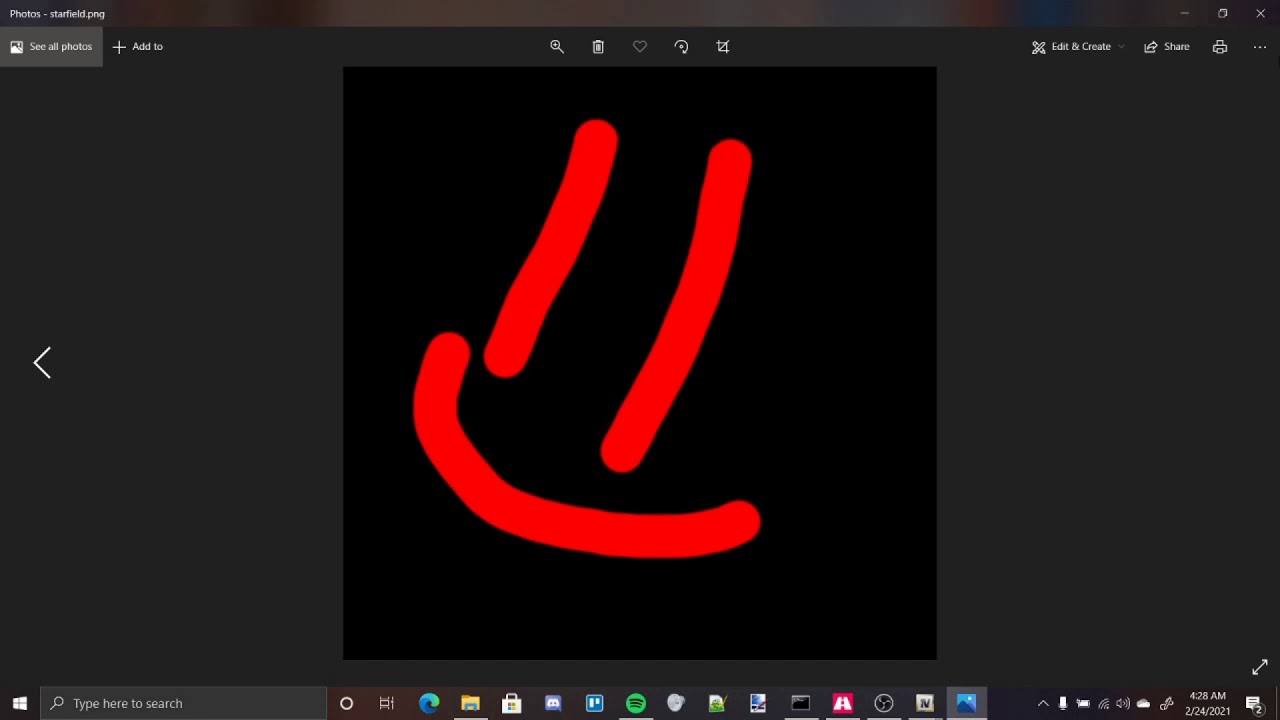Open Microsoft Store from taskbar
The height and width of the screenshot is (720, 1280).
(511, 703)
